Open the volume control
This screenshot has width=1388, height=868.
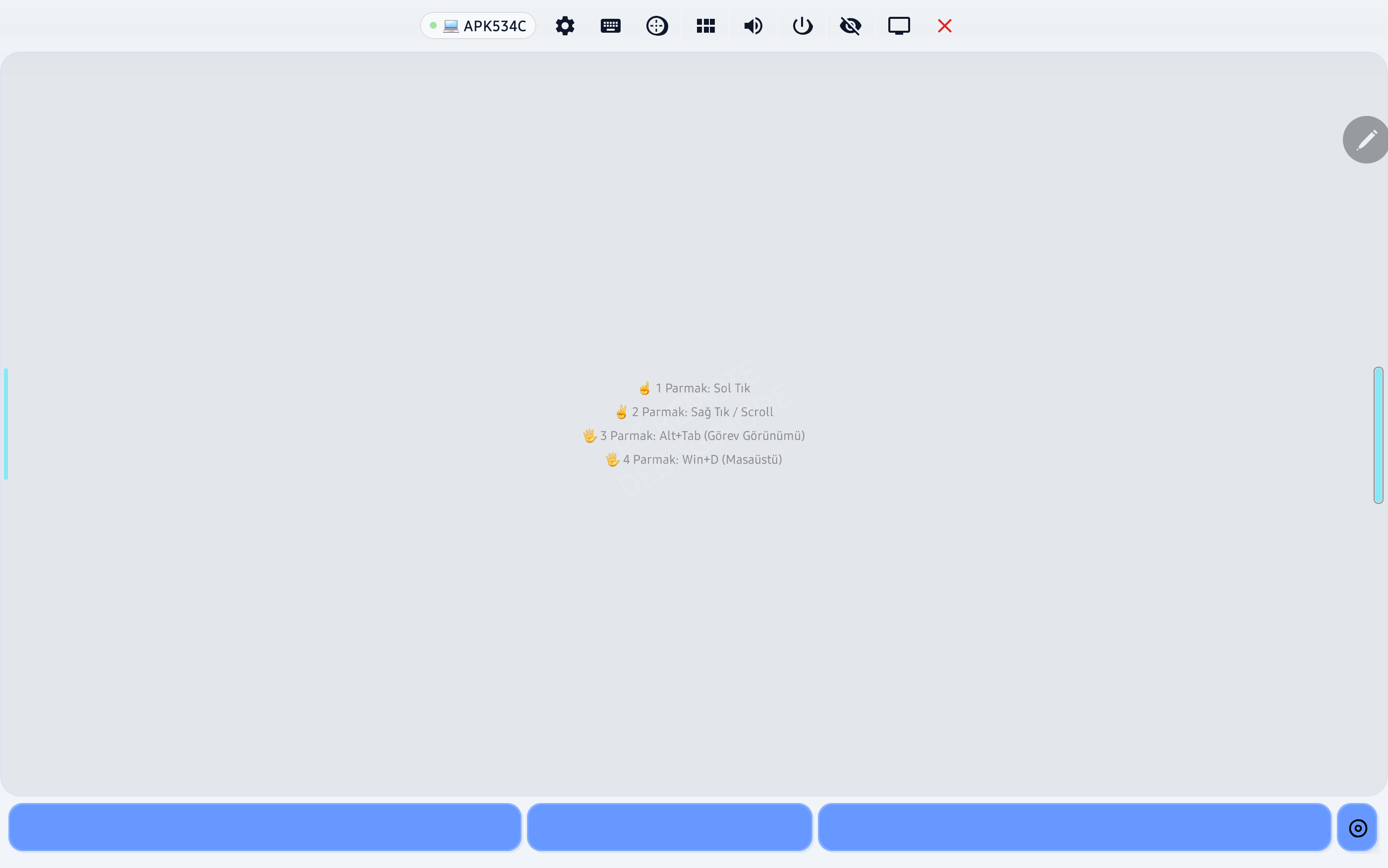(753, 26)
